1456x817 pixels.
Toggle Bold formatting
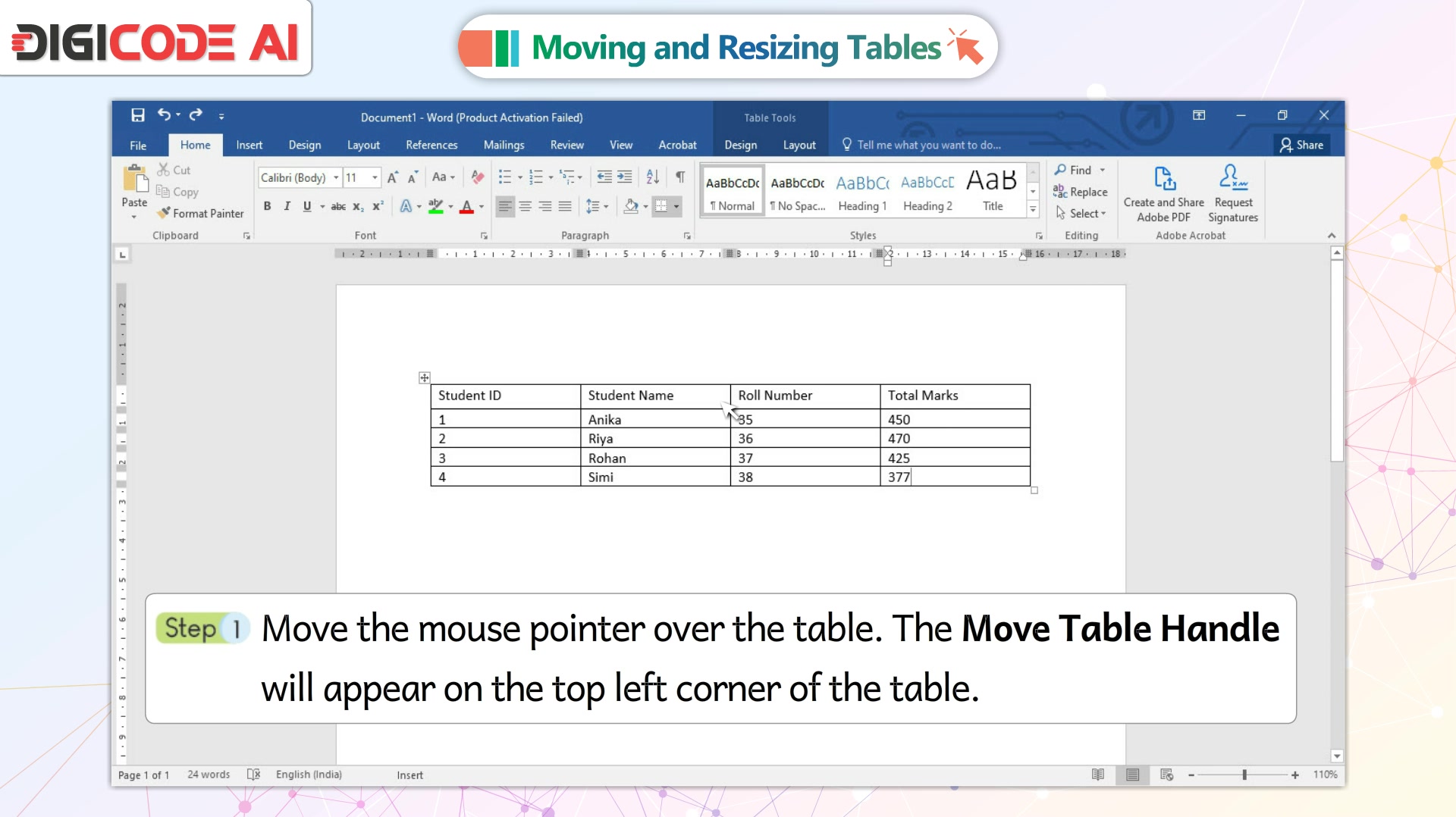(267, 206)
